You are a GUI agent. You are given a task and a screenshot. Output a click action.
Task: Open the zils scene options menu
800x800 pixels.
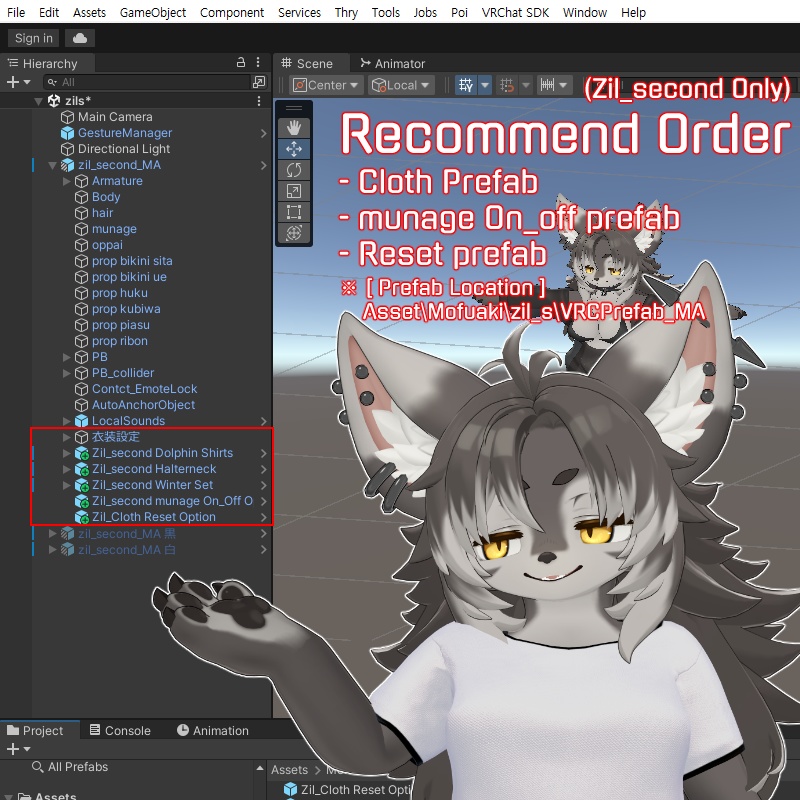259,101
